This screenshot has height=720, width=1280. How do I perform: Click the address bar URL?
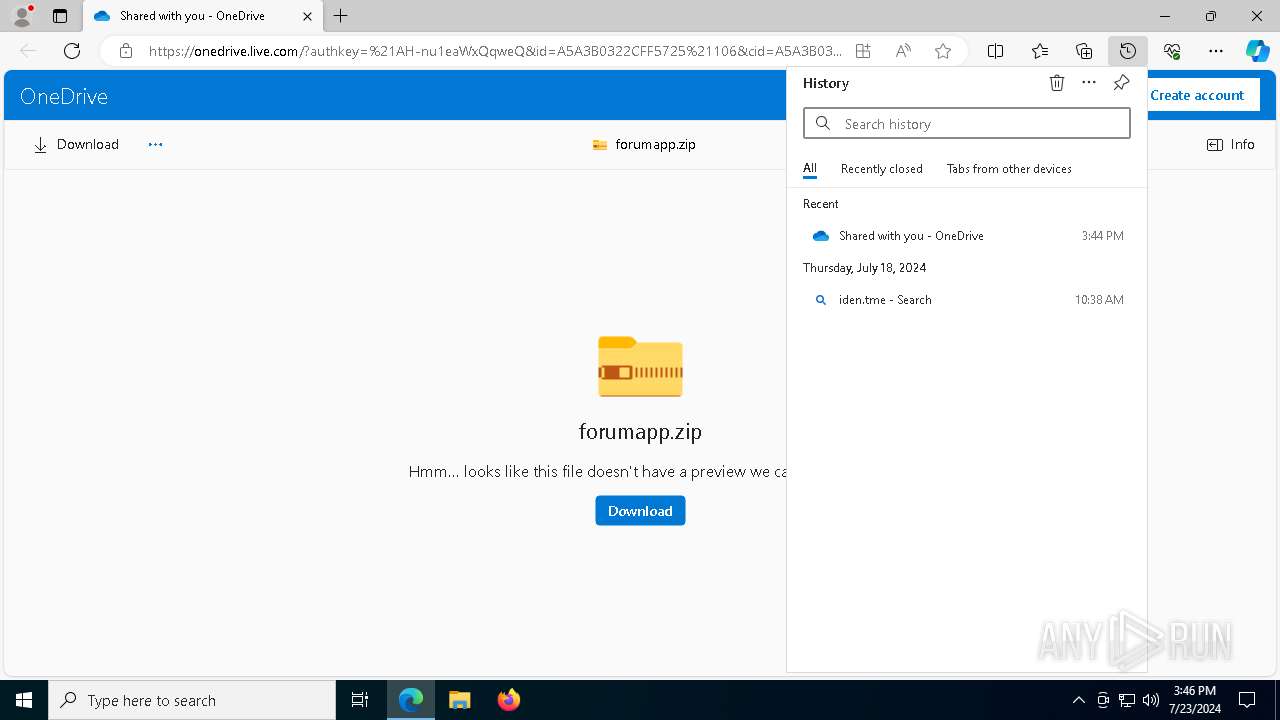click(x=495, y=51)
